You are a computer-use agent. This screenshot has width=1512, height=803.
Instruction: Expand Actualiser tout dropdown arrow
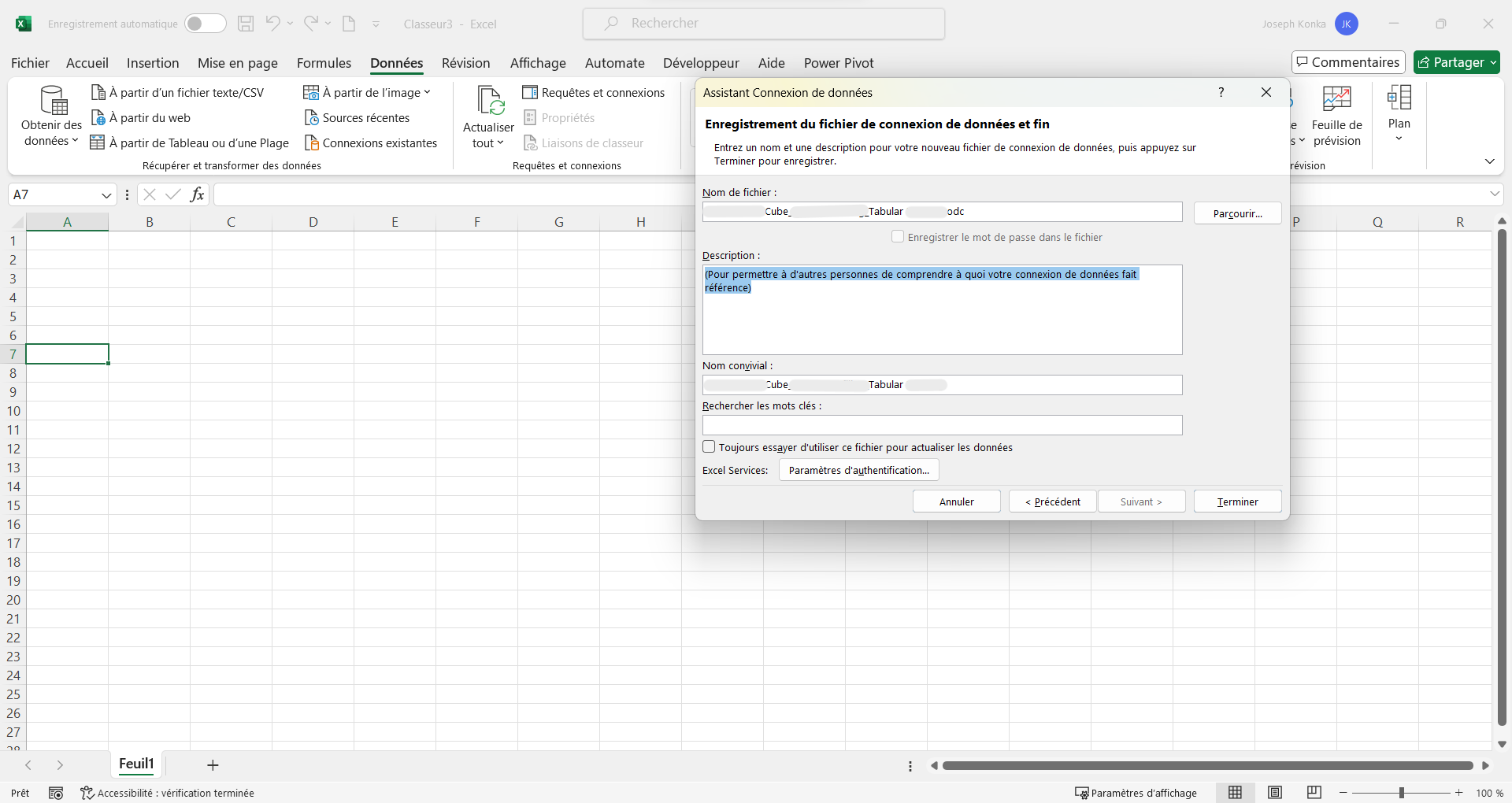[500, 143]
